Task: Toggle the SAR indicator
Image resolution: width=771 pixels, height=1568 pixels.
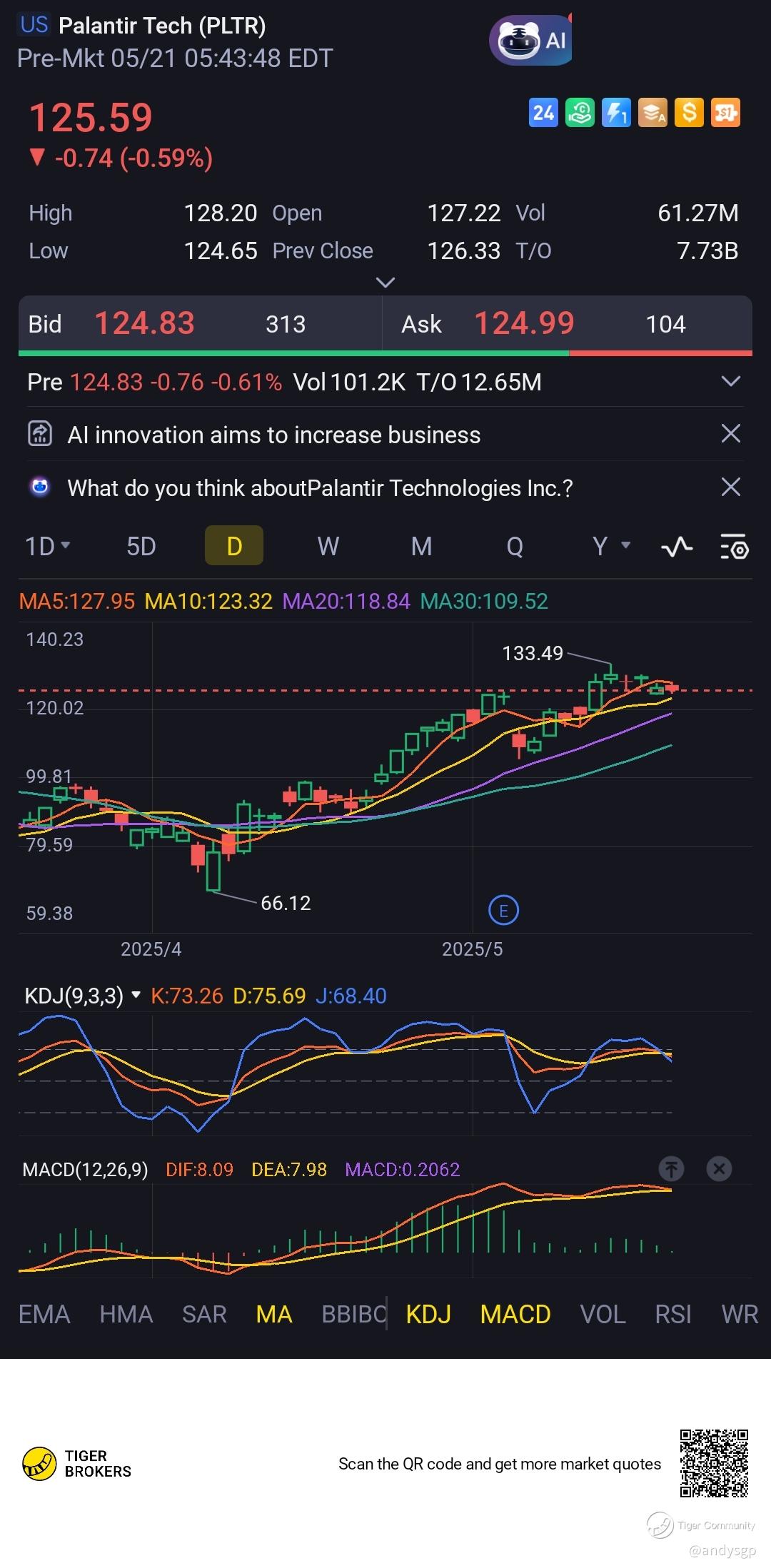Action: click(204, 1315)
